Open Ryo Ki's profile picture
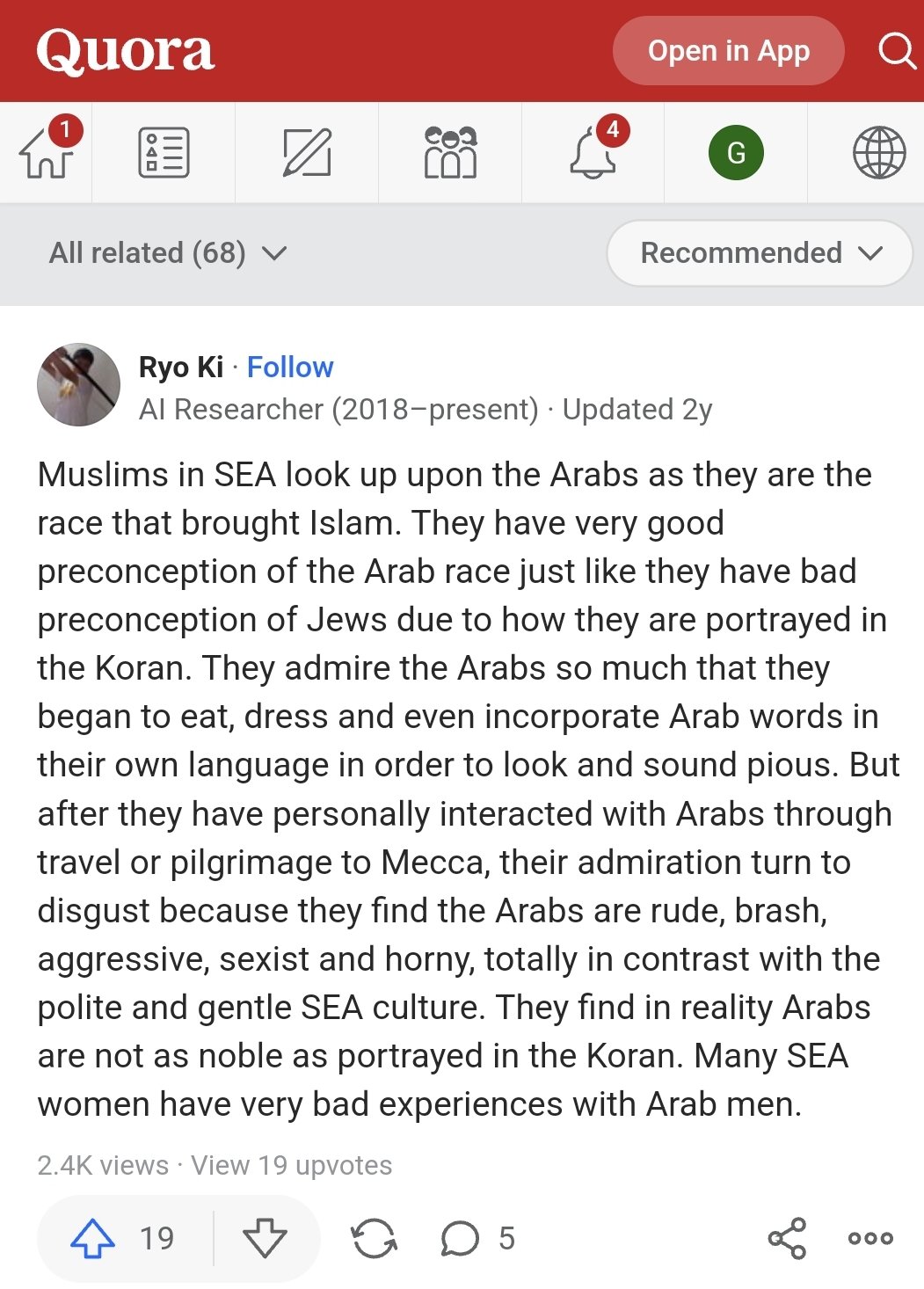 (x=78, y=385)
